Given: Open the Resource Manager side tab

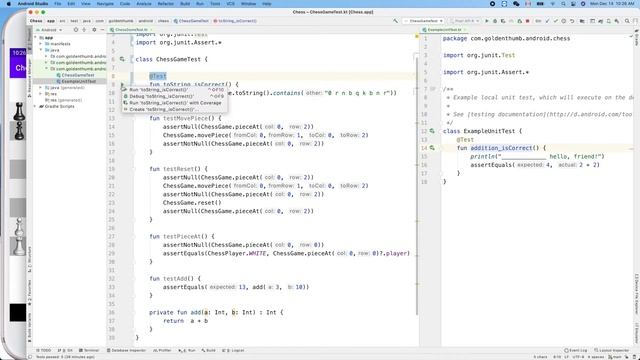Looking at the screenshot, I should pyautogui.click(x=29, y=78).
